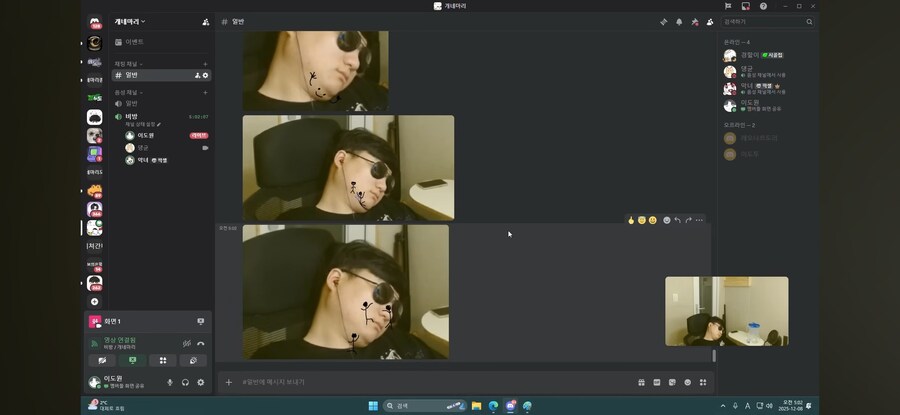
Task: Open the first offline member in list
Action: (x=767, y=138)
